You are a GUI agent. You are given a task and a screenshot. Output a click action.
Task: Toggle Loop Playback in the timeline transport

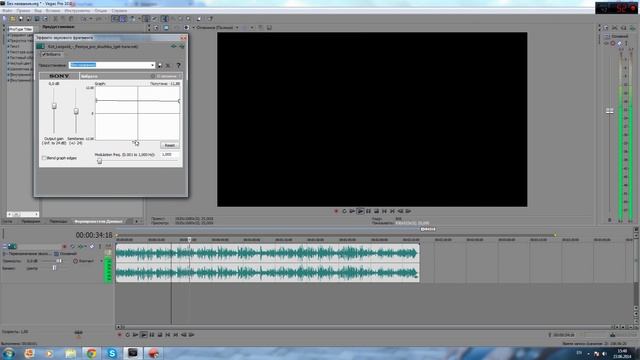tap(127, 335)
